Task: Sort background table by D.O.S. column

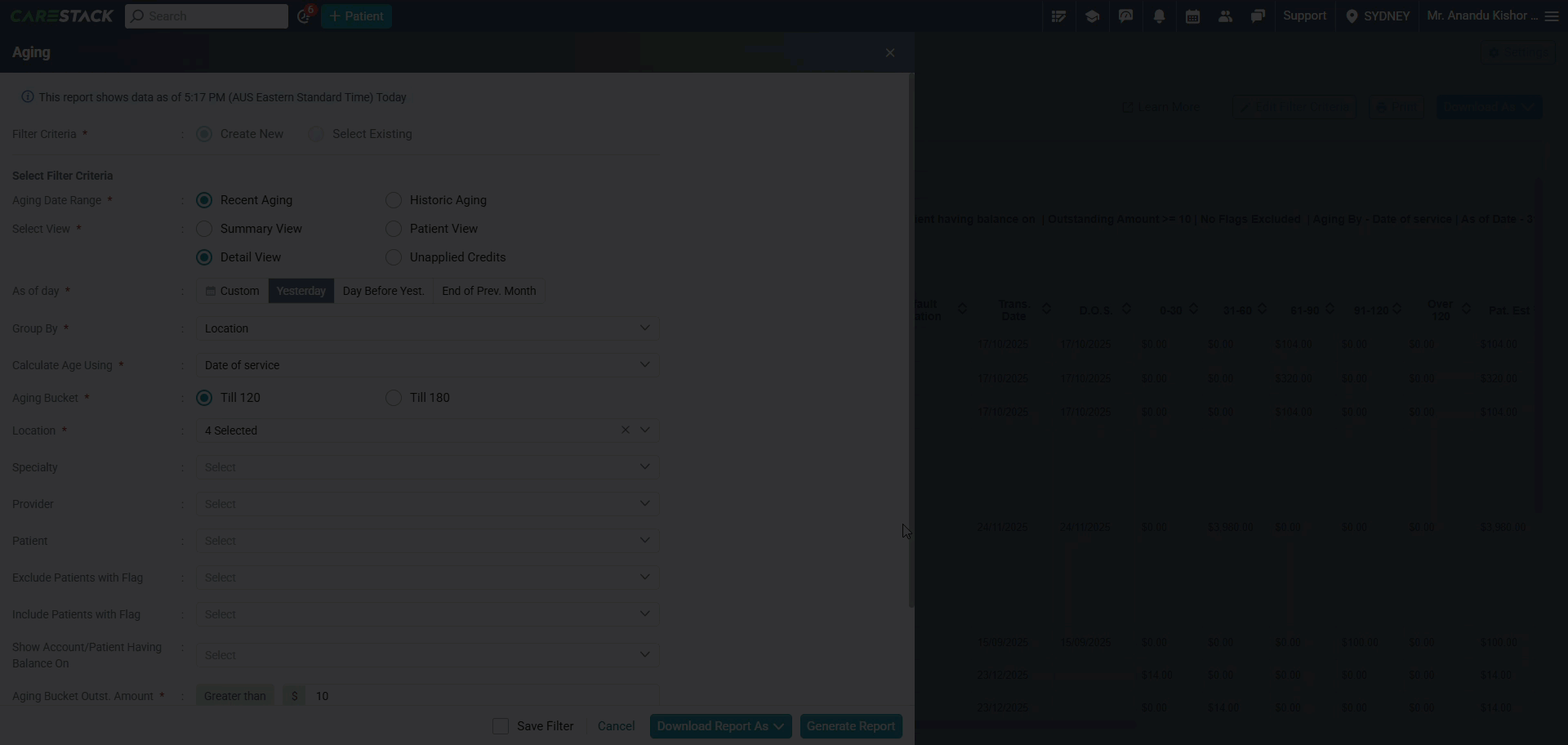Action: tap(1126, 309)
